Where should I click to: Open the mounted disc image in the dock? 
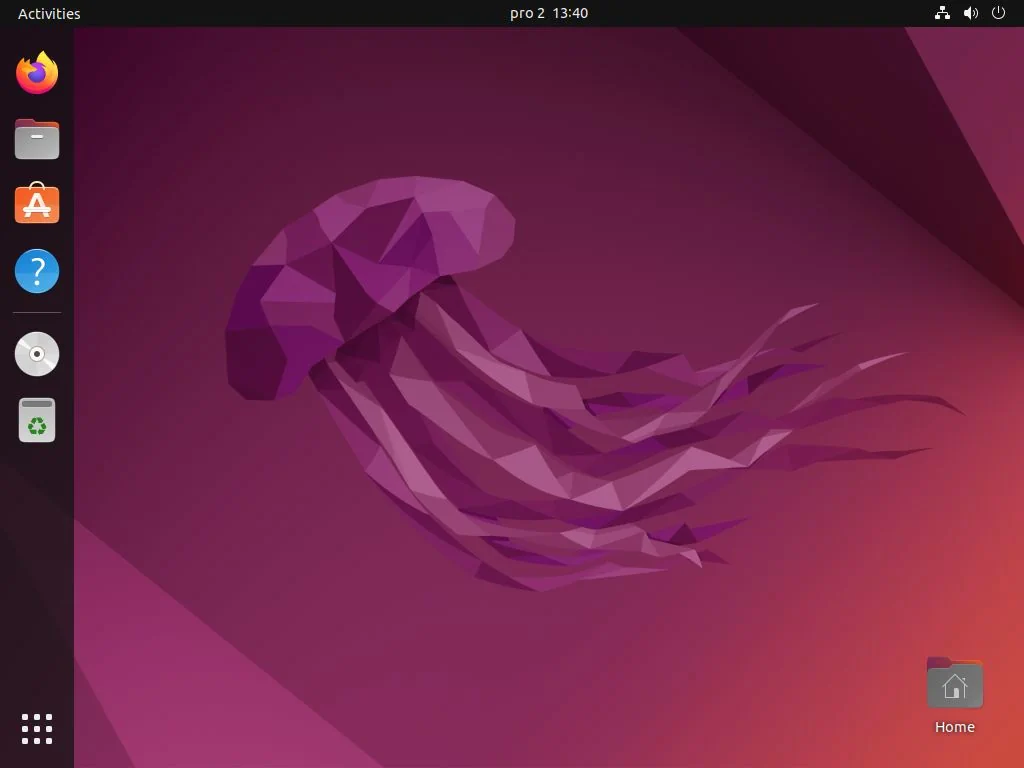point(36,353)
